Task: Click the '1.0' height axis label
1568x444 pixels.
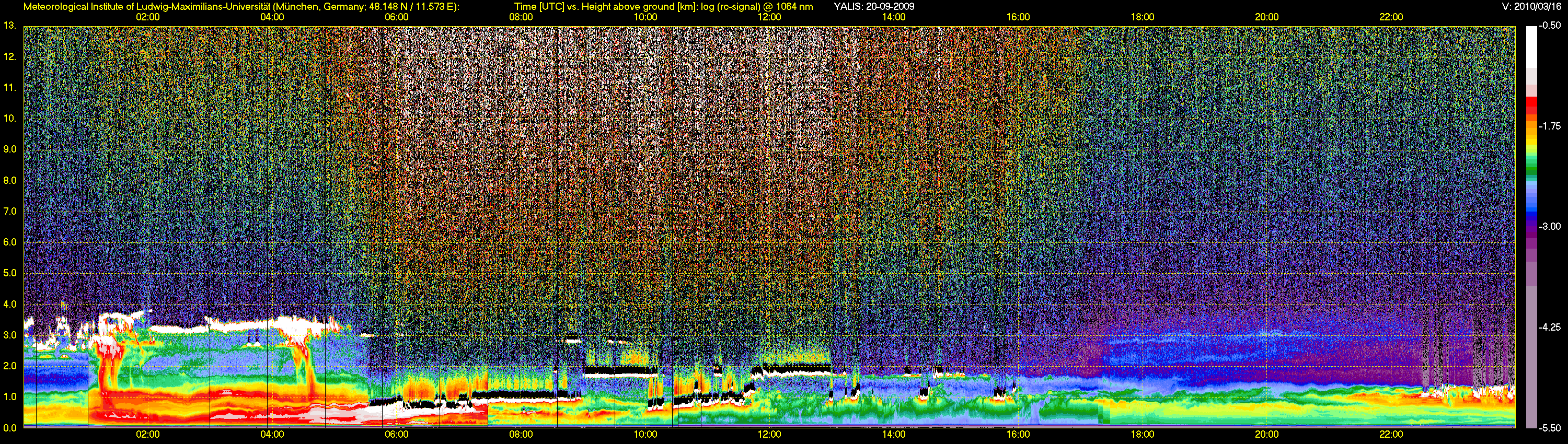Action: pyautogui.click(x=10, y=396)
